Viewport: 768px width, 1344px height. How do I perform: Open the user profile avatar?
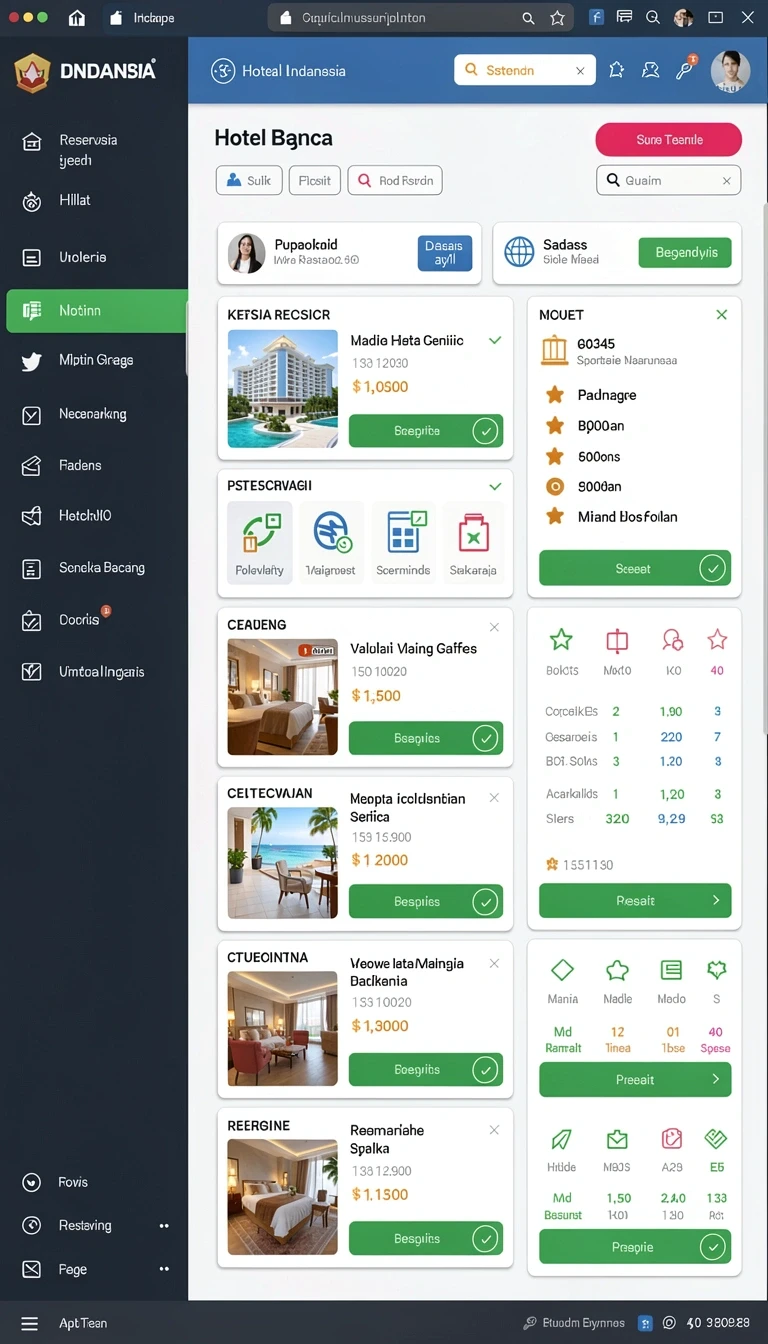tap(730, 71)
